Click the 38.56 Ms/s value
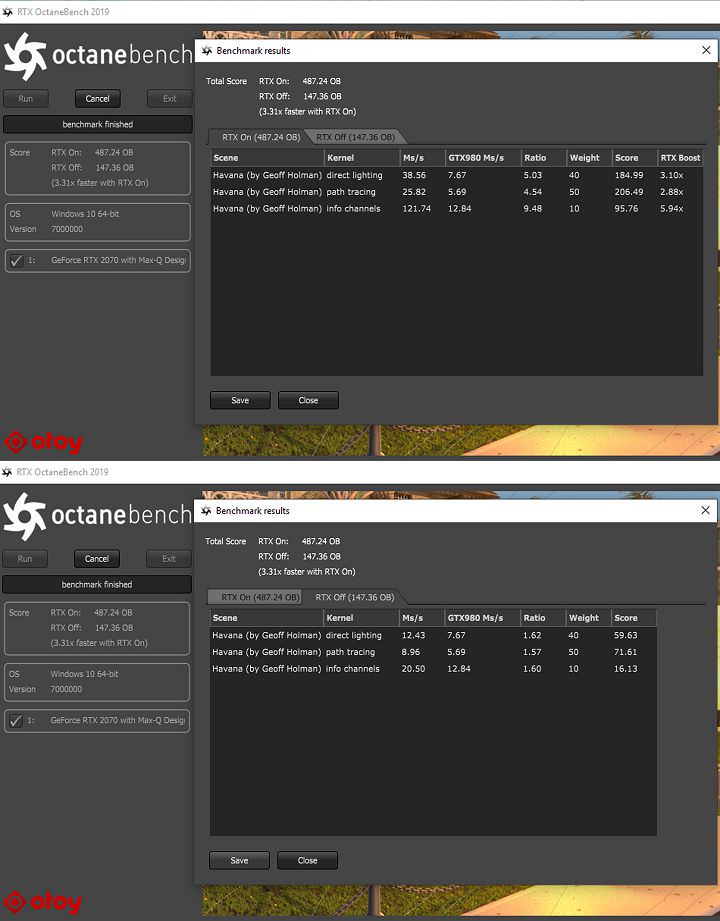This screenshot has height=921, width=720. (414, 175)
